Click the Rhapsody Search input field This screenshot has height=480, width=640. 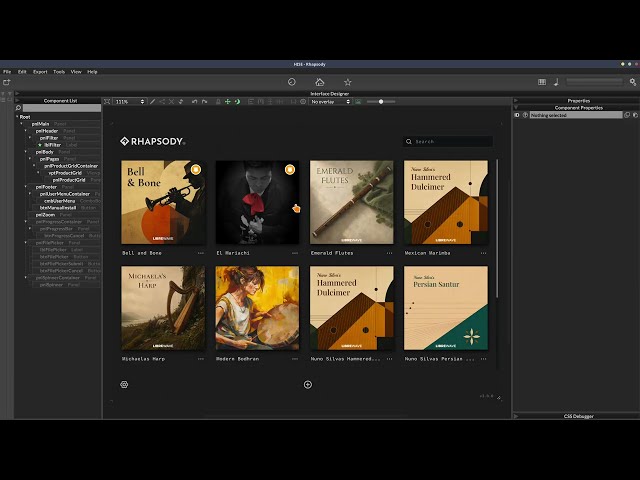(x=448, y=142)
